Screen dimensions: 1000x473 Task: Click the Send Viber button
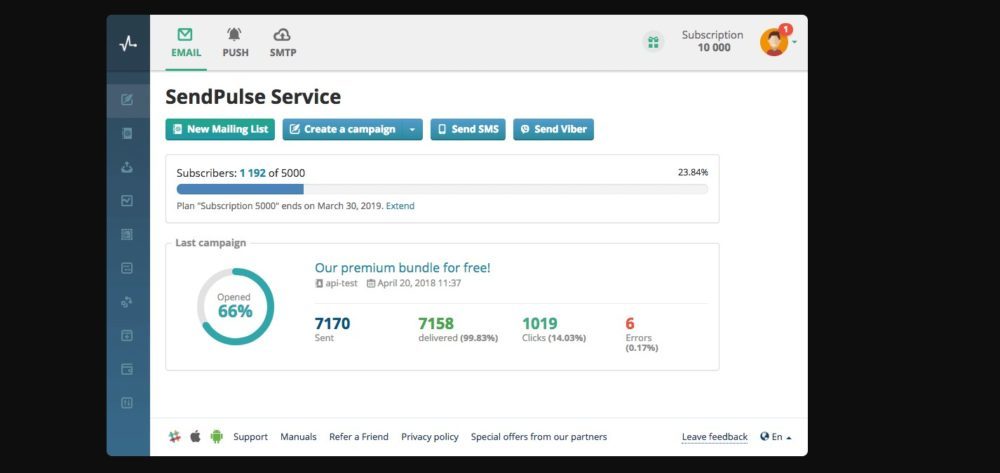click(x=553, y=129)
